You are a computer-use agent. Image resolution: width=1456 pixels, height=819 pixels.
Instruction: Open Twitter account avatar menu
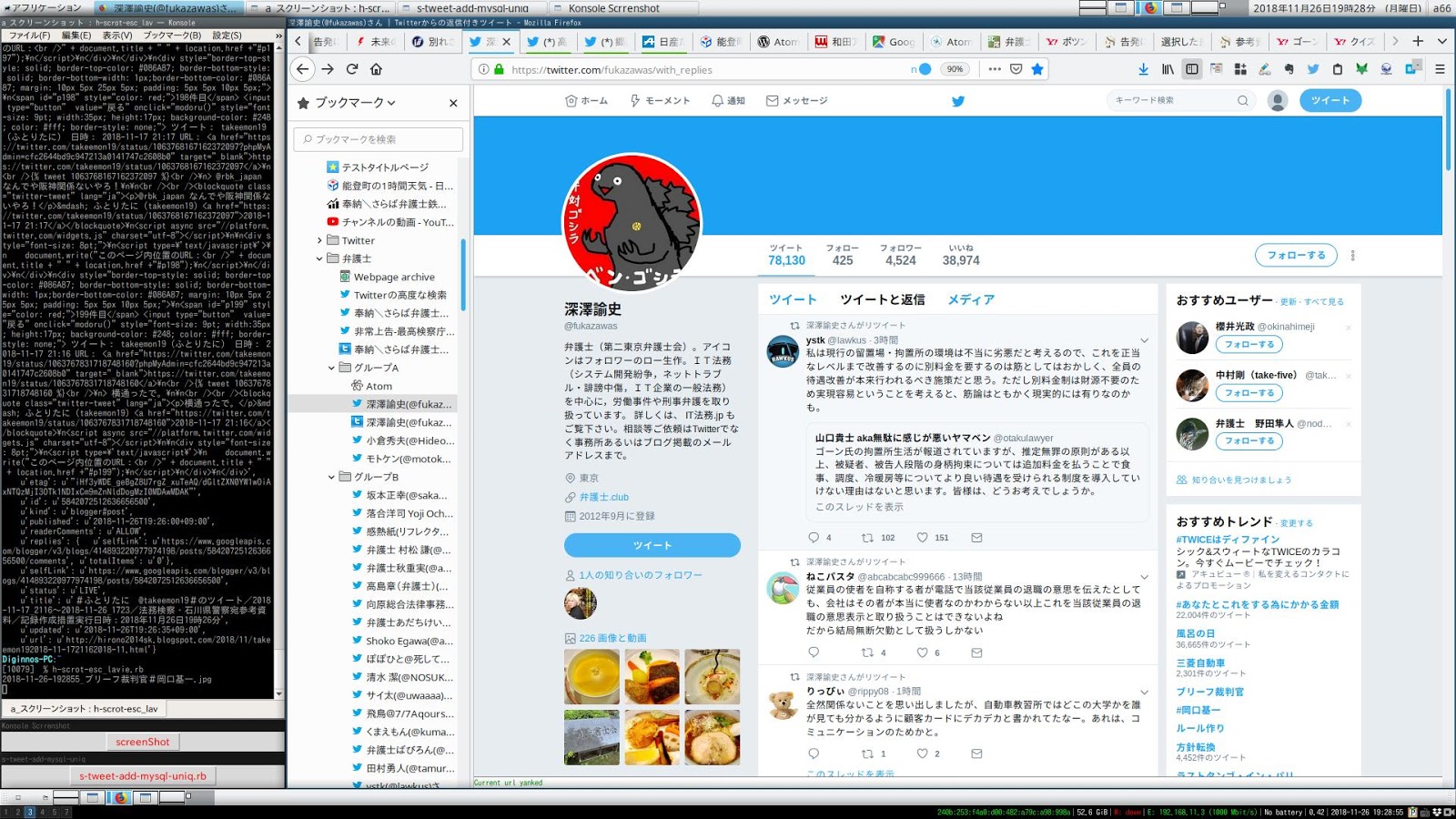coord(1278,101)
